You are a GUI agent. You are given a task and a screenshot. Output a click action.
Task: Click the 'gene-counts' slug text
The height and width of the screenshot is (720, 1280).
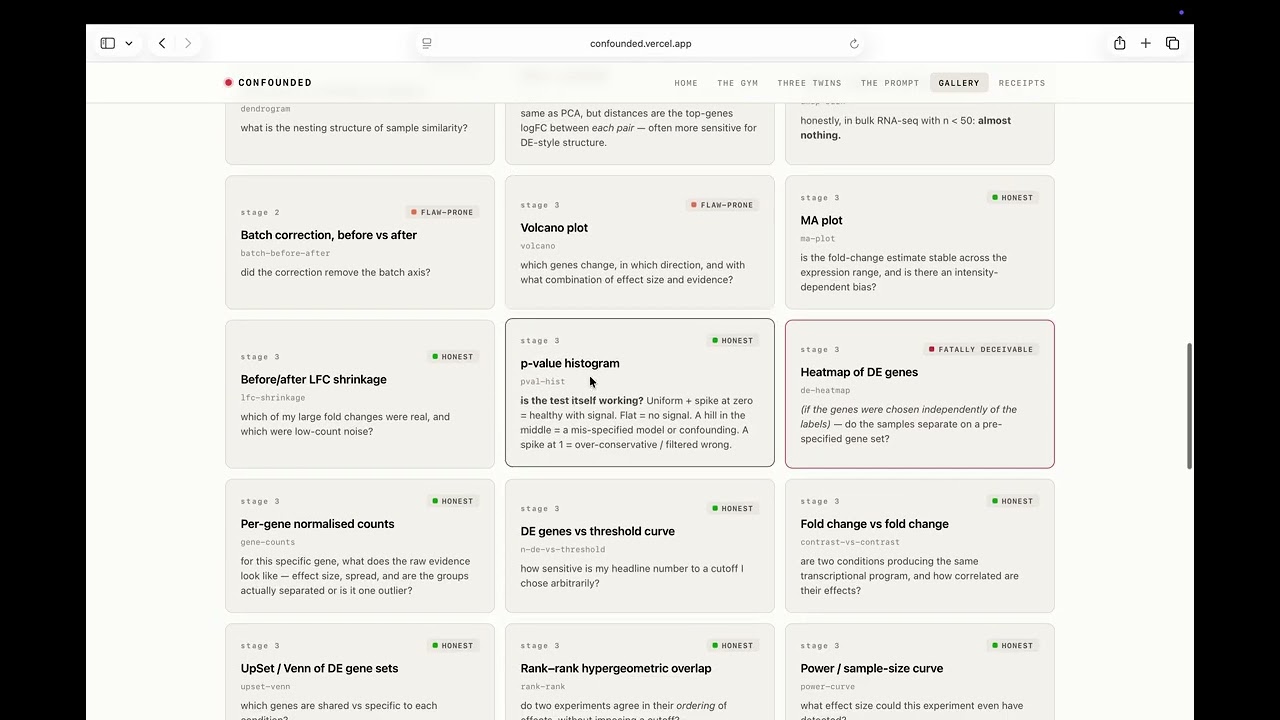pyautogui.click(x=268, y=542)
